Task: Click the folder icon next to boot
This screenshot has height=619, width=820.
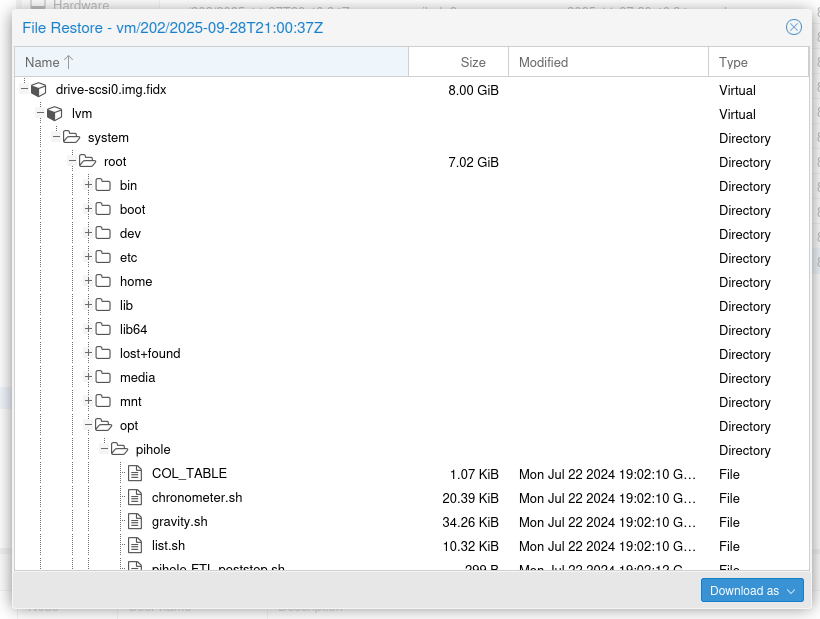Action: point(103,209)
